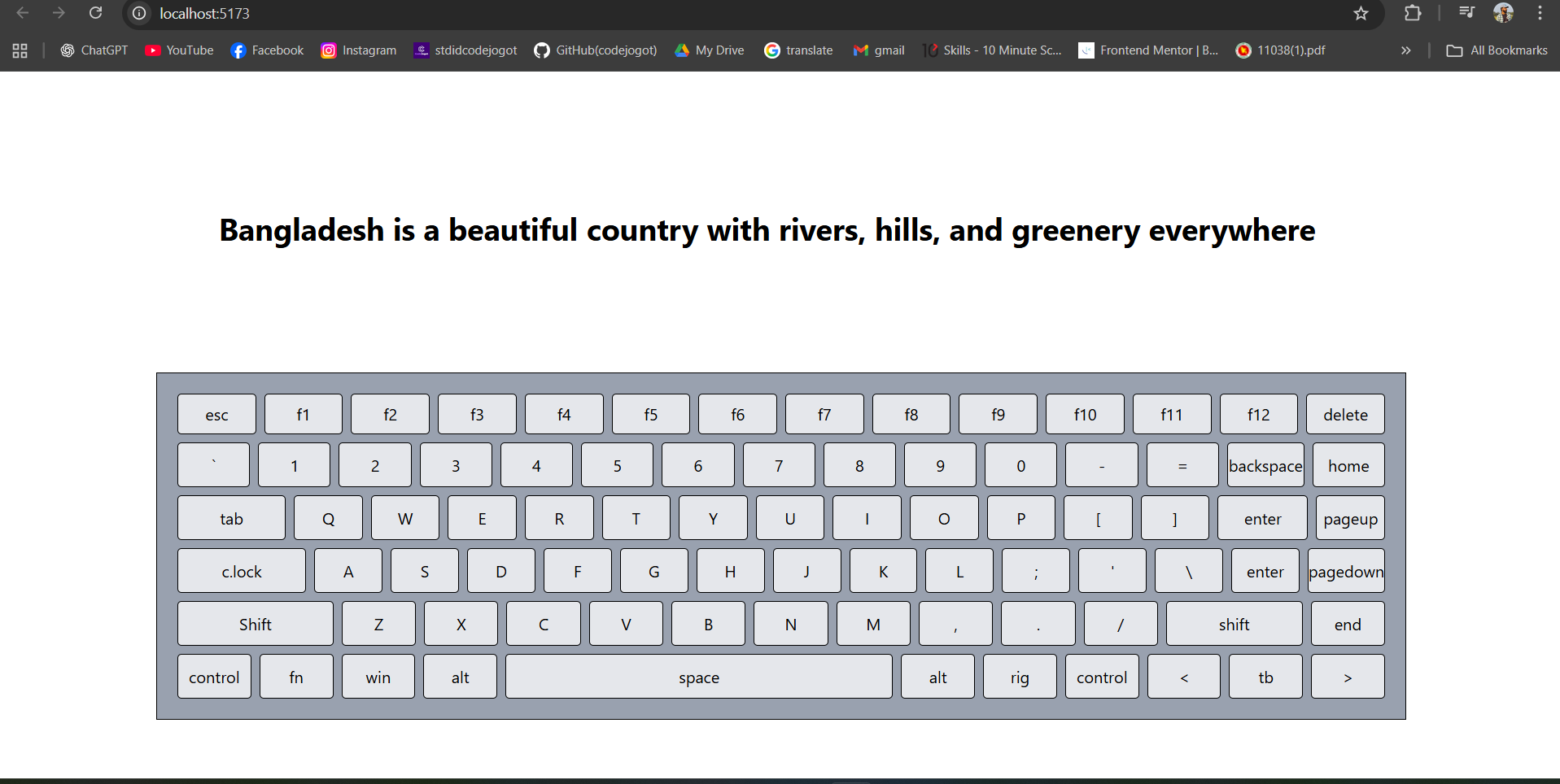
Task: Open the ChatGPT bookmark
Action: click(94, 50)
